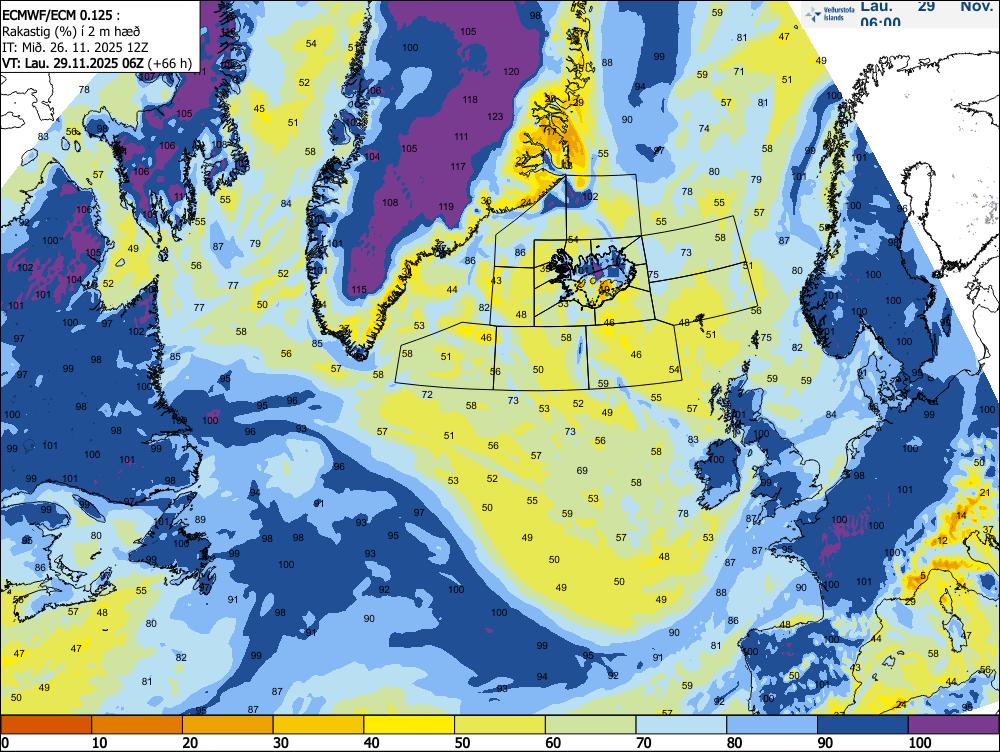Select the 90–100 dark blue legend swatch
The height and width of the screenshot is (752, 1000).
click(x=862, y=725)
